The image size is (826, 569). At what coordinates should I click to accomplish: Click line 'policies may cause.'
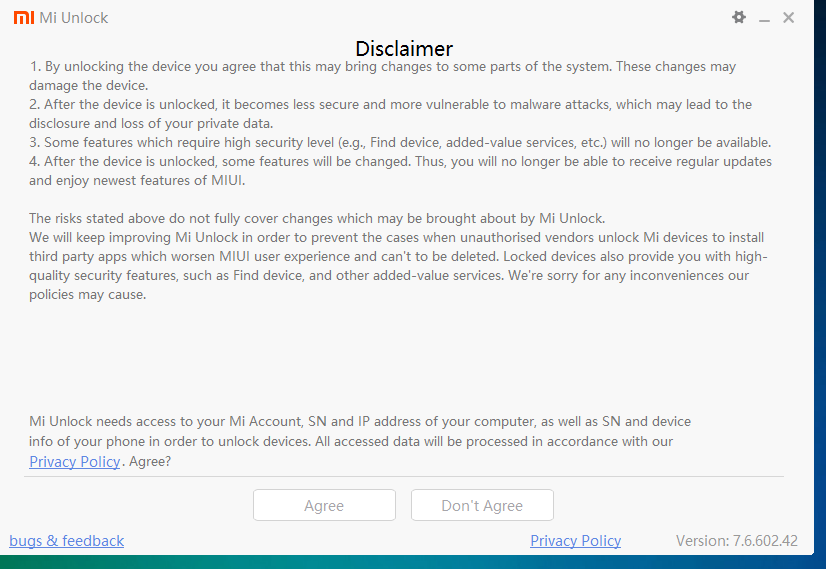[87, 294]
